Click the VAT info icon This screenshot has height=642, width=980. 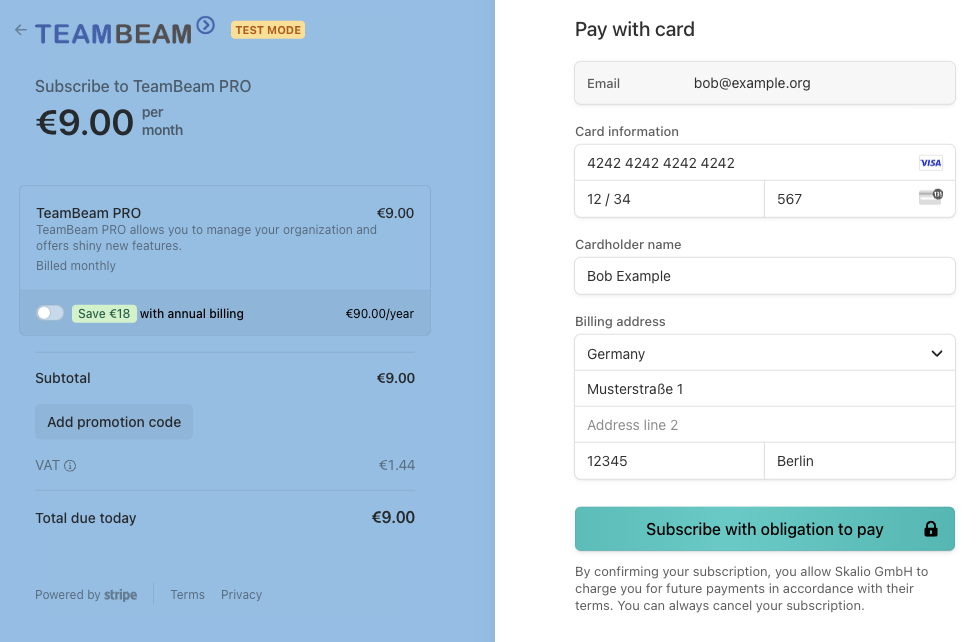(x=70, y=466)
